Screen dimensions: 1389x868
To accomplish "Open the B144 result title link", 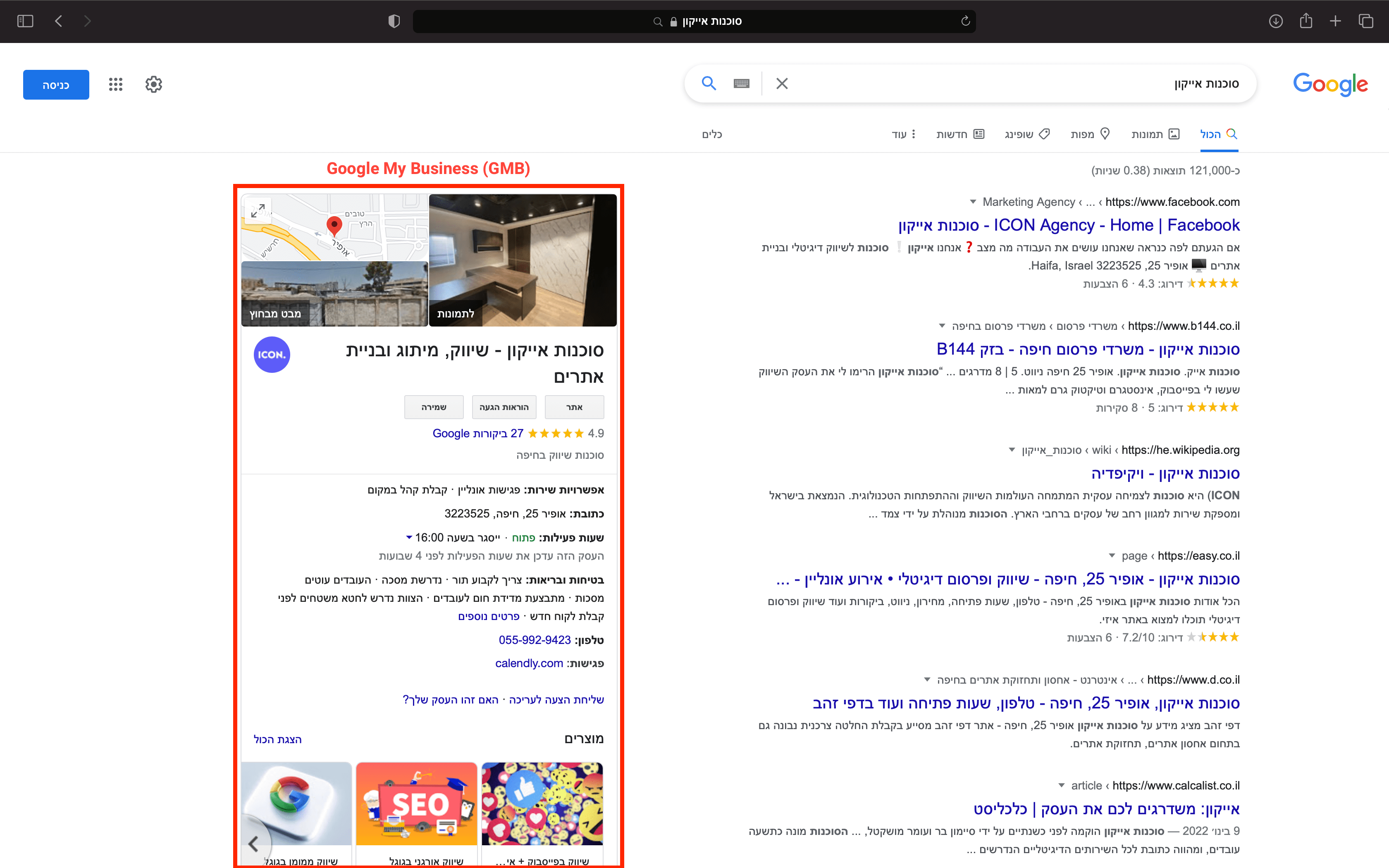I will click(x=1088, y=349).
